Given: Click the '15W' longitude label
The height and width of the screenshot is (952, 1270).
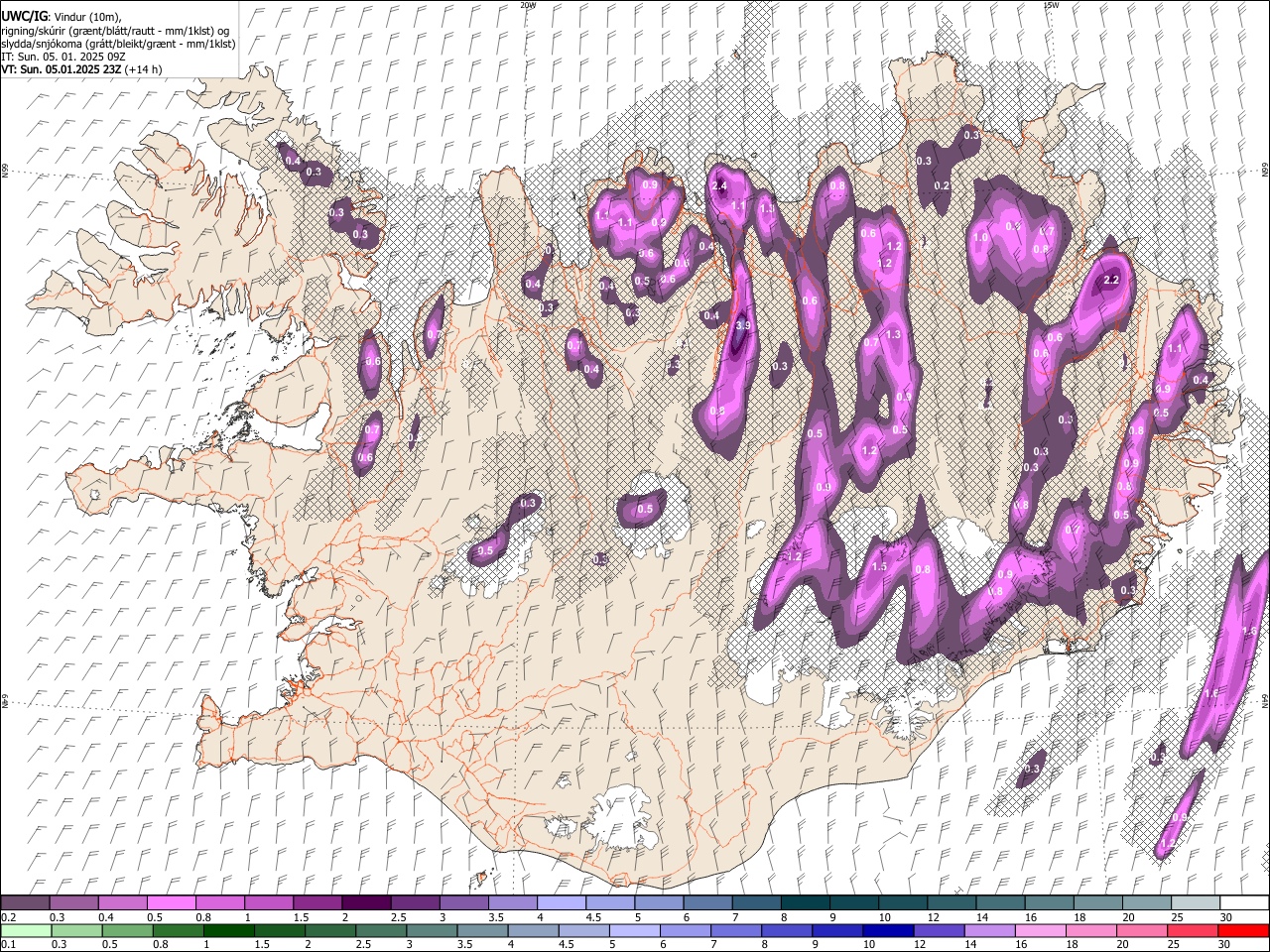Looking at the screenshot, I should (1051, 5).
